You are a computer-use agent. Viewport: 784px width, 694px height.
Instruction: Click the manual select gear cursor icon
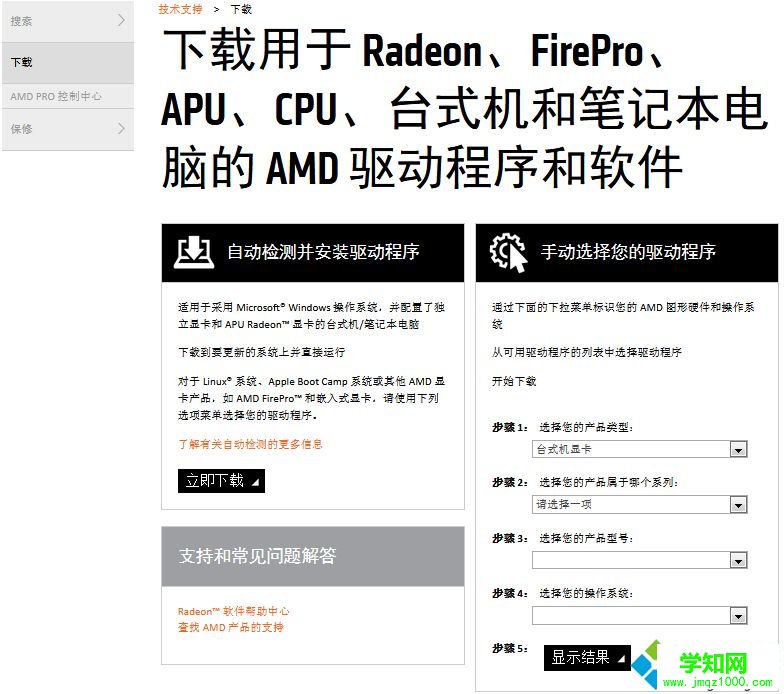(x=508, y=252)
